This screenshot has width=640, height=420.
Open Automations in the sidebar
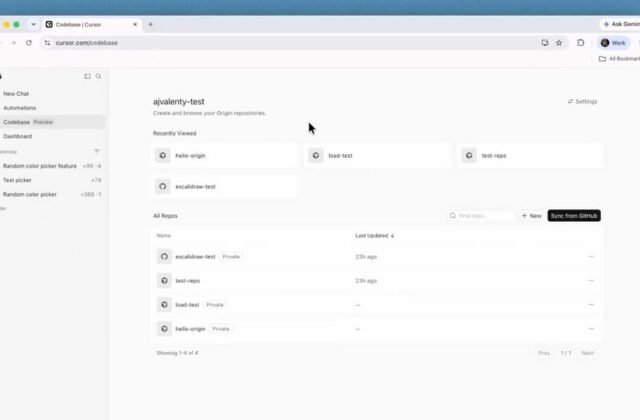coord(20,108)
